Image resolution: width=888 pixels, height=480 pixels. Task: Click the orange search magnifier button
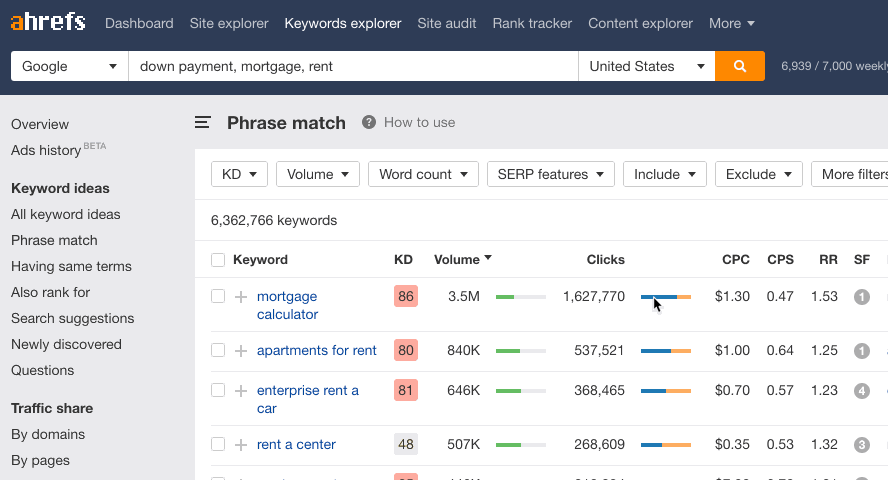click(x=740, y=66)
